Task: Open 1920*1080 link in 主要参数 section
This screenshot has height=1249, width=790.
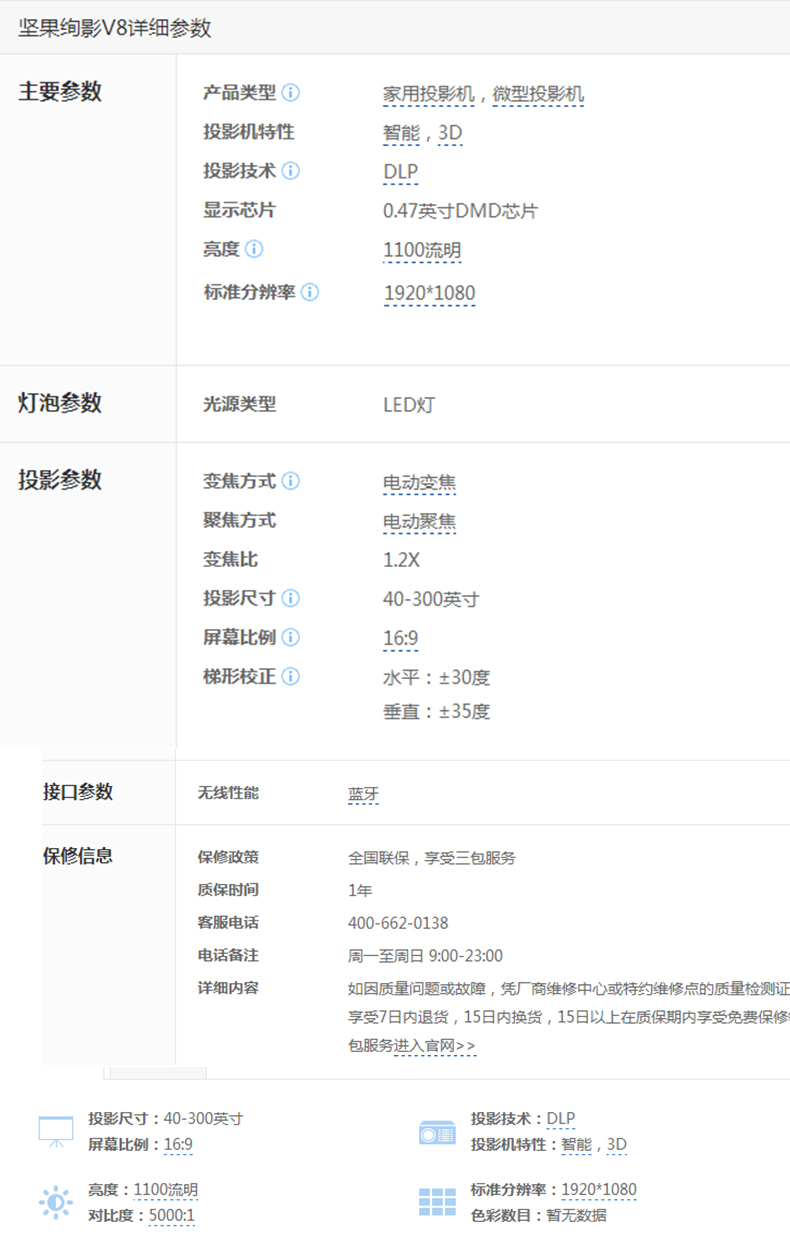Action: (x=429, y=293)
